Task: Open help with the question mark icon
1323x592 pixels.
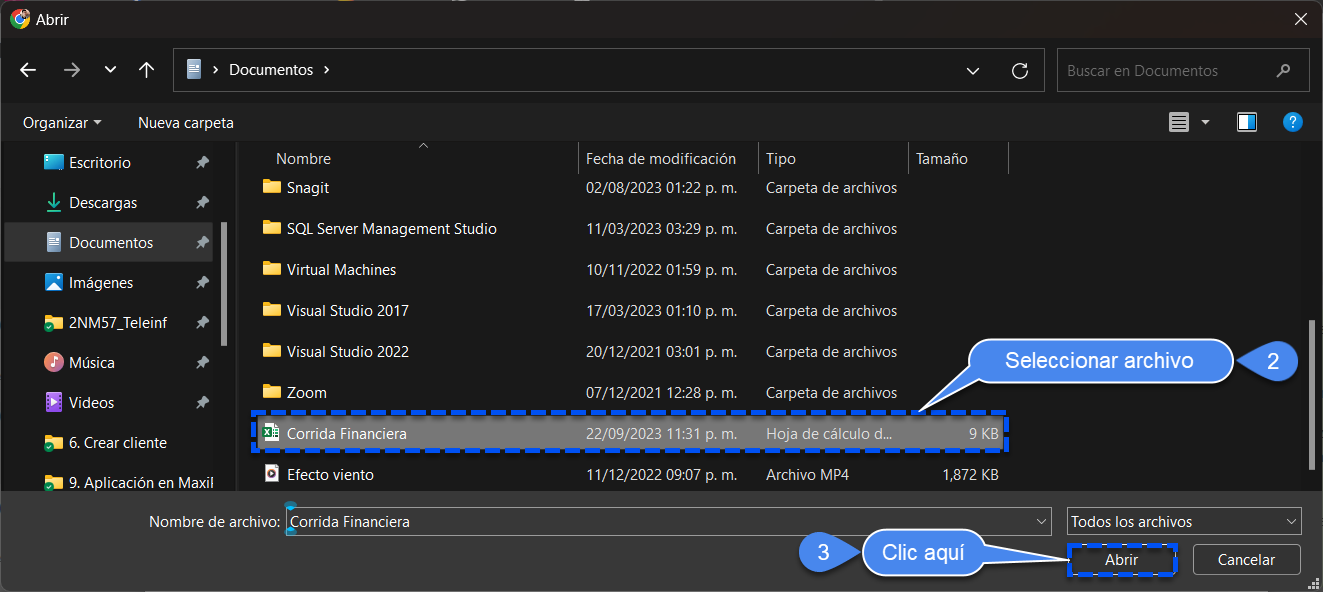Action: [1293, 122]
